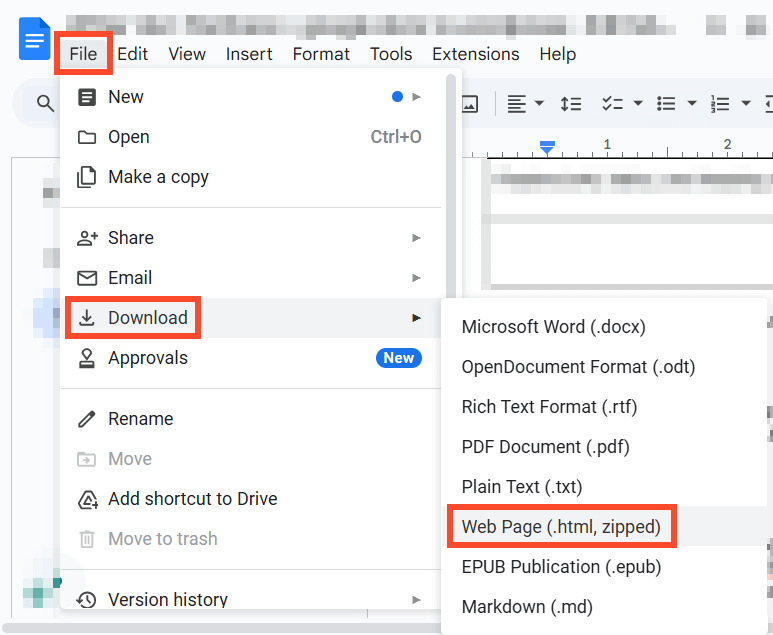Click the insert image toolbar icon
Image resolution: width=773 pixels, height=635 pixels.
[x=469, y=104]
